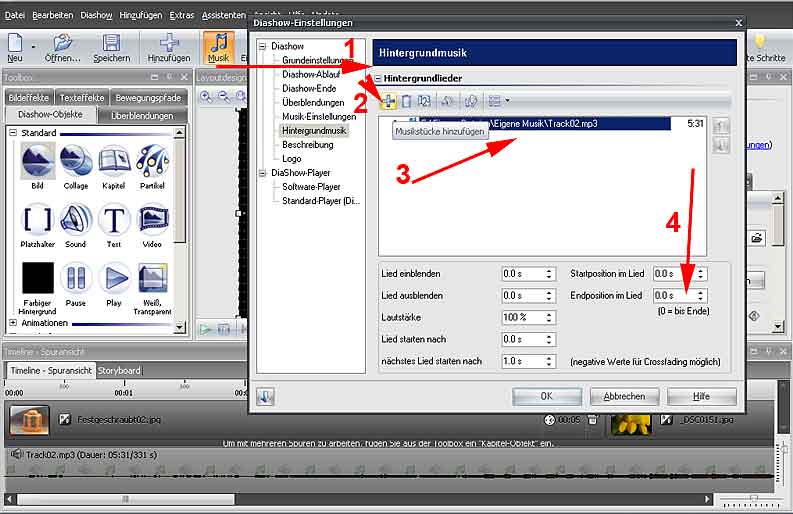Click the add music tracks icon
This screenshot has height=514, width=793.
(x=388, y=101)
